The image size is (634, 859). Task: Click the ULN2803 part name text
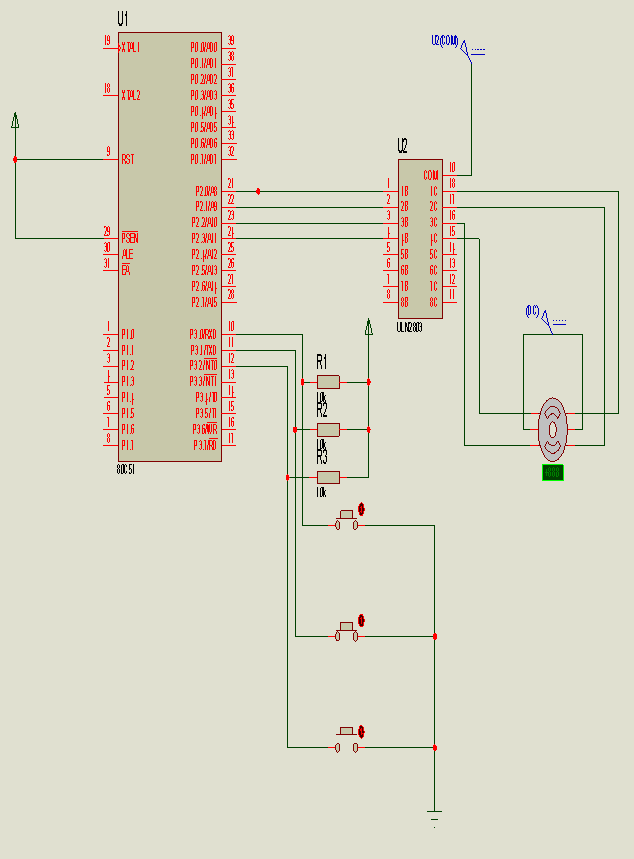(409, 328)
